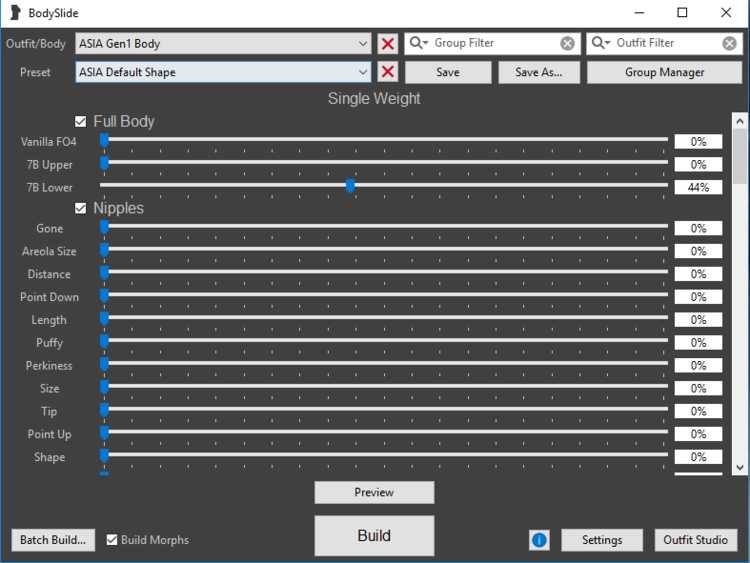
Task: Delete preset with red X beside ASIA Default Shape
Action: [388, 72]
